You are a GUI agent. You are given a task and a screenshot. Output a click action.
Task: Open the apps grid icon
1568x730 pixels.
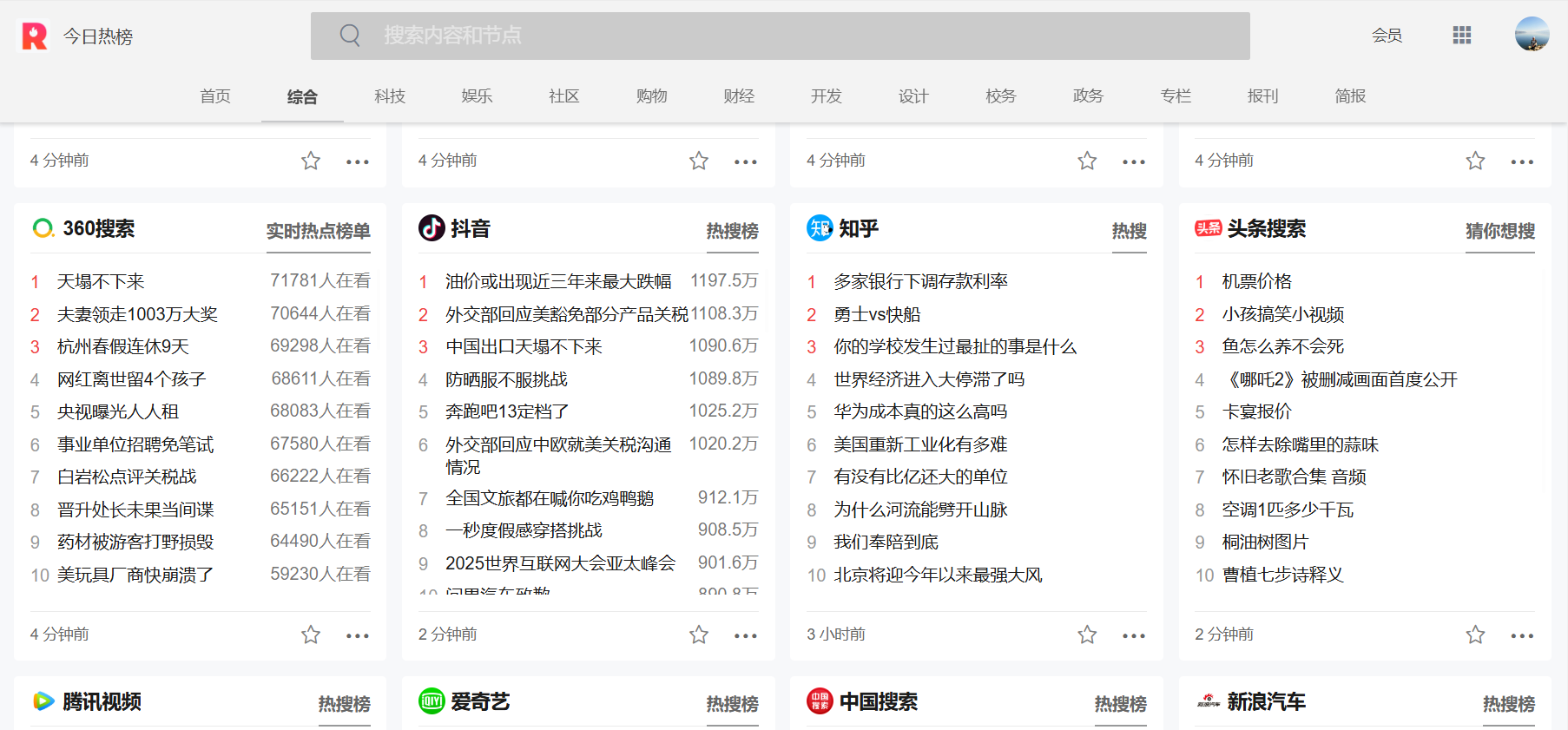pyautogui.click(x=1462, y=35)
